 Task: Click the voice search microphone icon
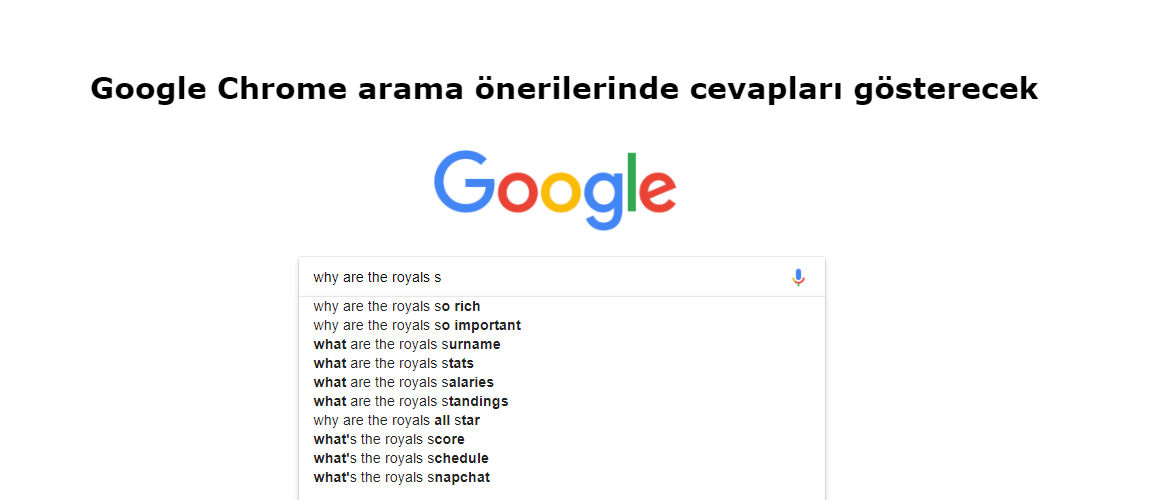pyautogui.click(x=798, y=278)
